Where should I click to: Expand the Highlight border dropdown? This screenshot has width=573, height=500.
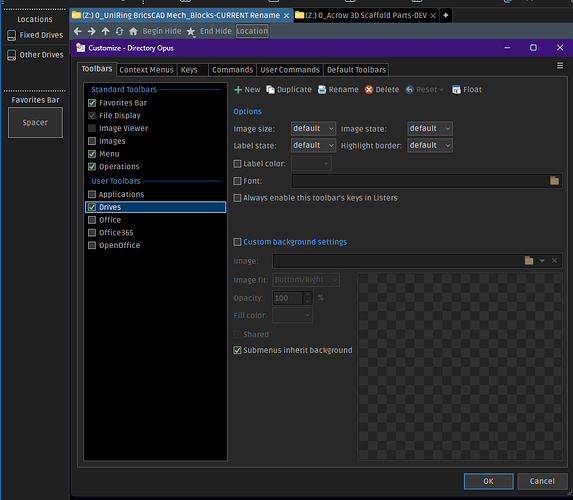coord(430,145)
